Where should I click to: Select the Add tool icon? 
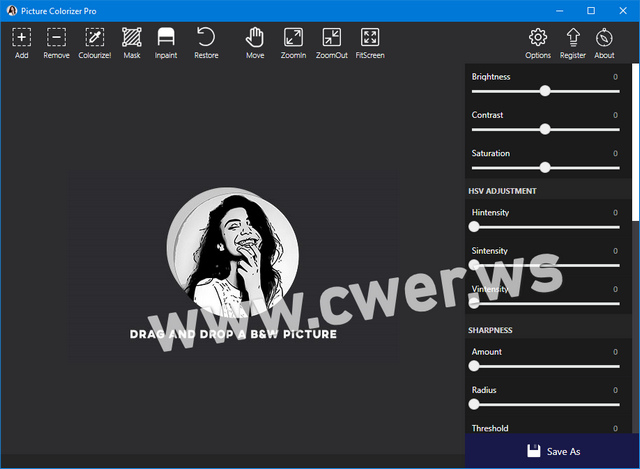[x=22, y=38]
